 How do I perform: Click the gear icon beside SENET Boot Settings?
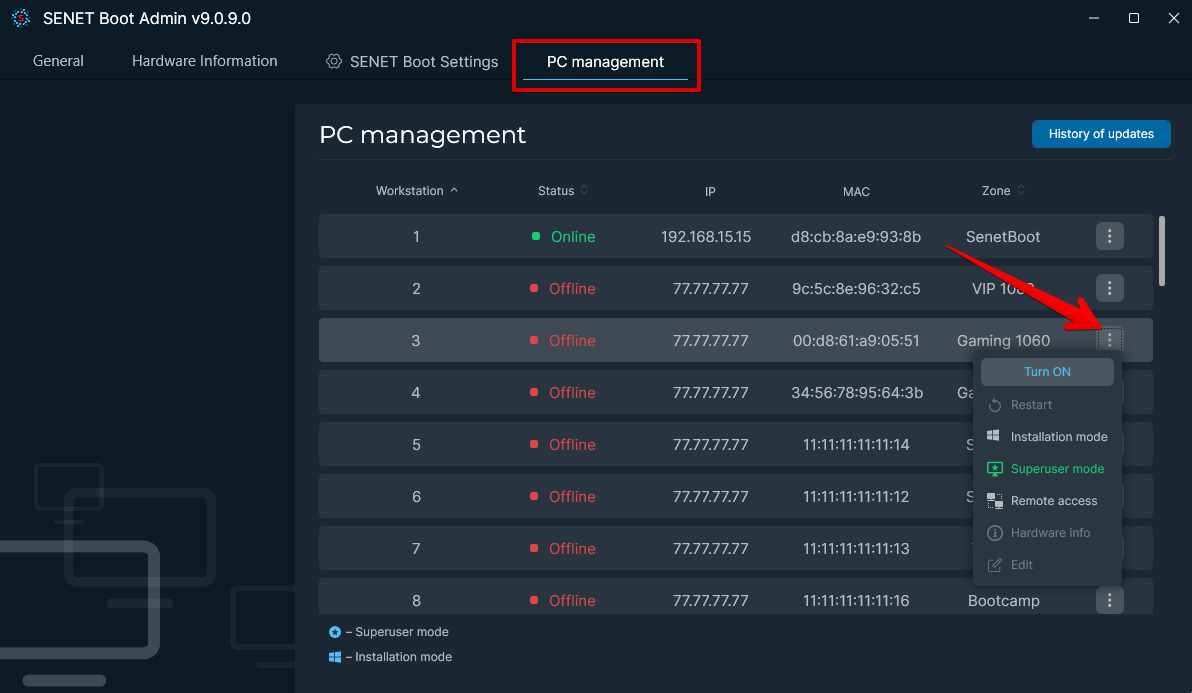[333, 61]
